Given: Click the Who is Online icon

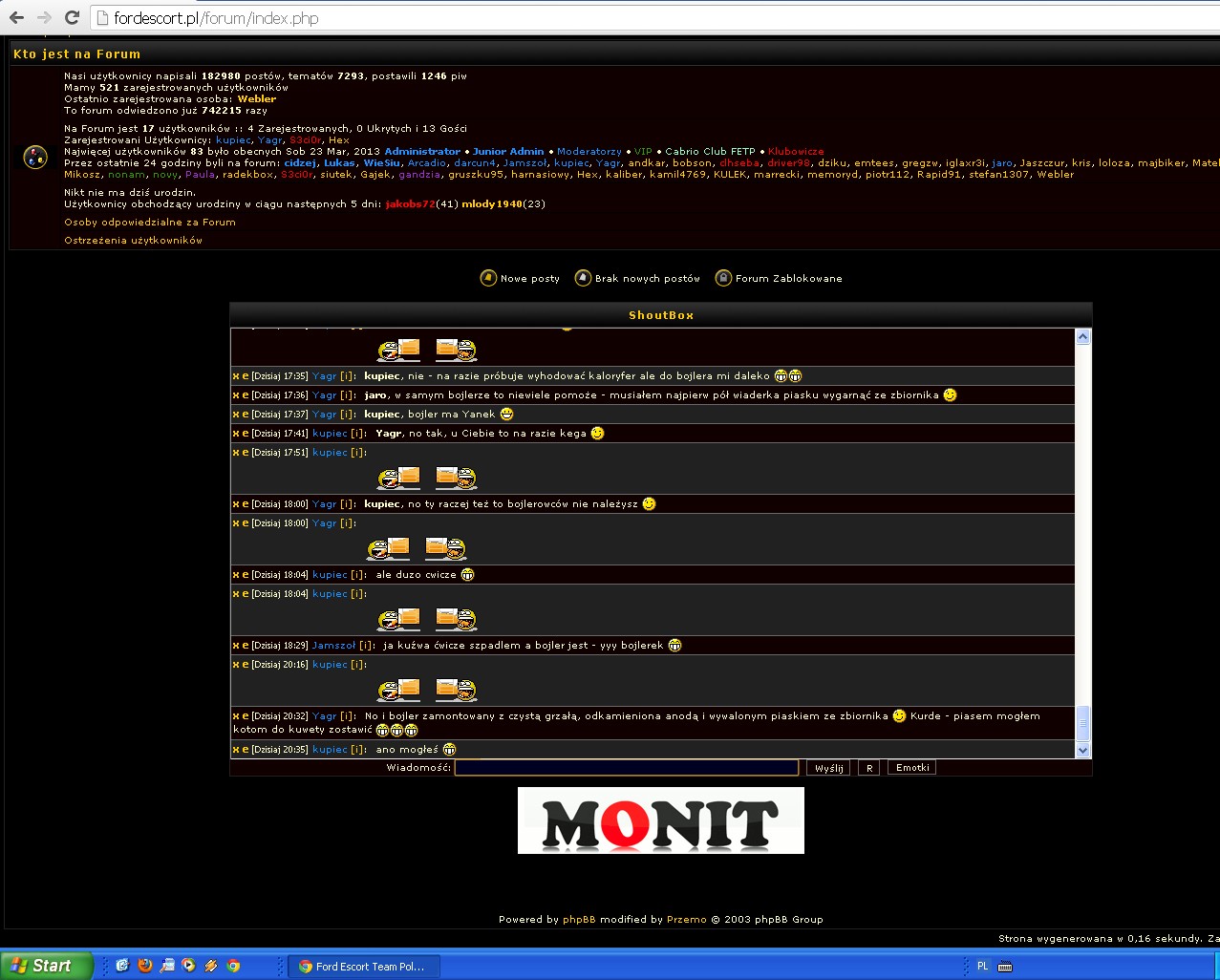Looking at the screenshot, I should point(35,158).
